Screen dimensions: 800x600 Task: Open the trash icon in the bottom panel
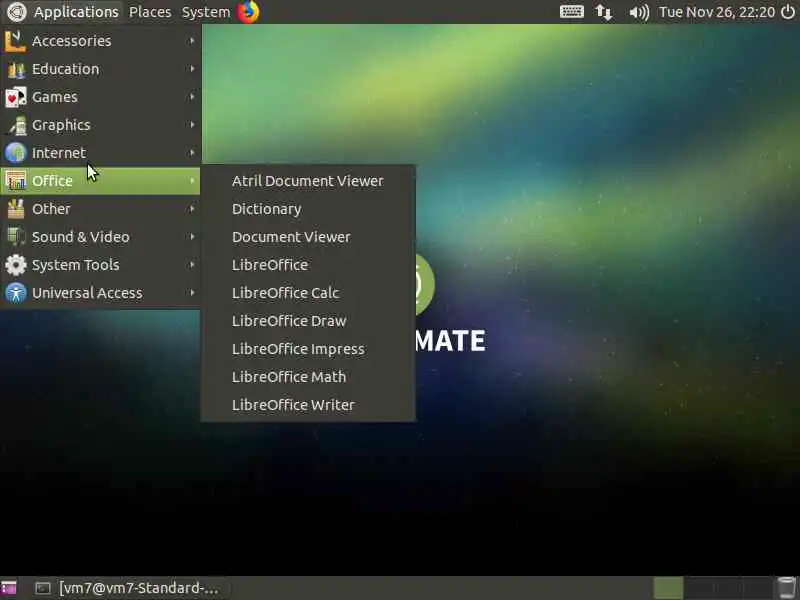[786, 588]
